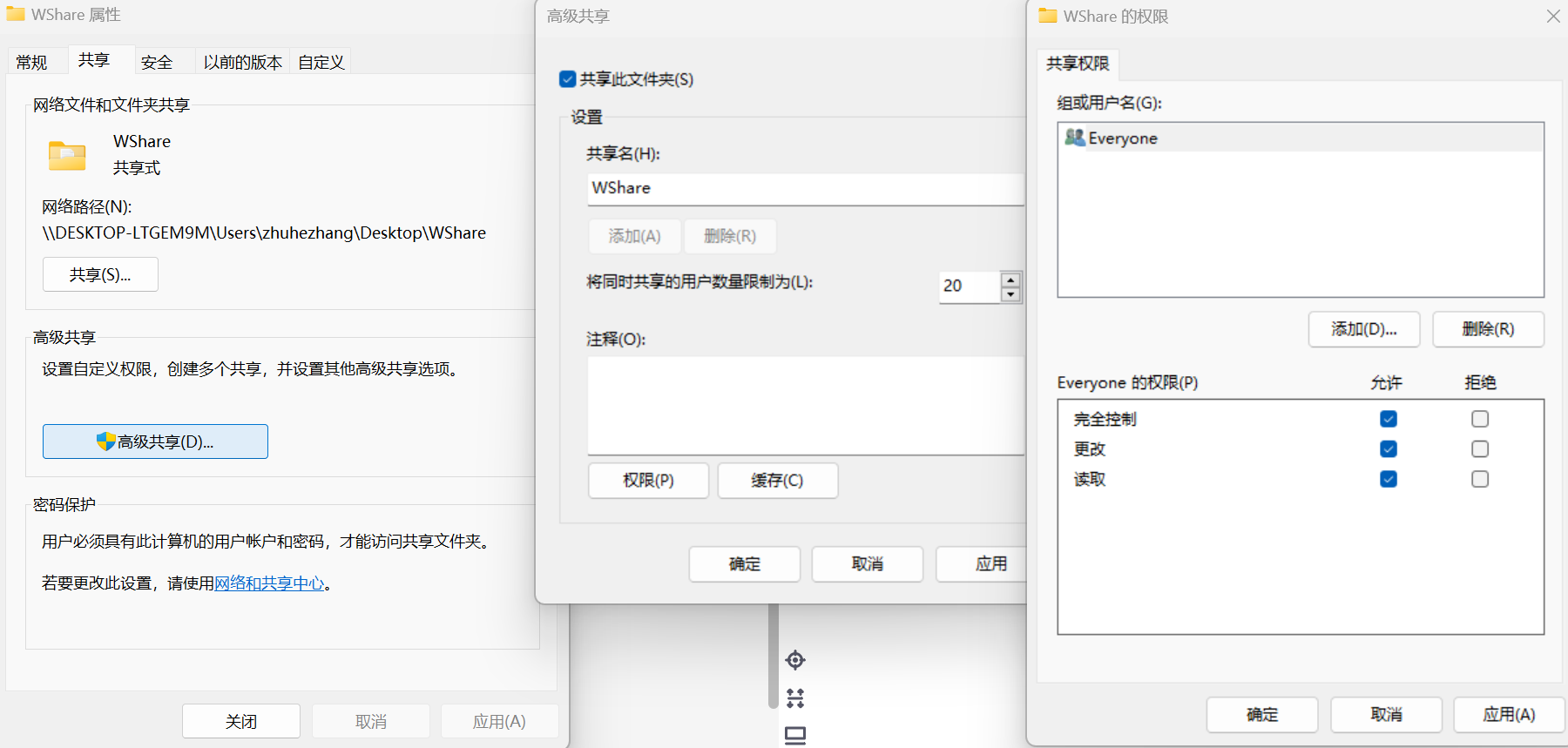This screenshot has width=1568, height=748.
Task: Open the 自定义 tab
Action: click(321, 62)
